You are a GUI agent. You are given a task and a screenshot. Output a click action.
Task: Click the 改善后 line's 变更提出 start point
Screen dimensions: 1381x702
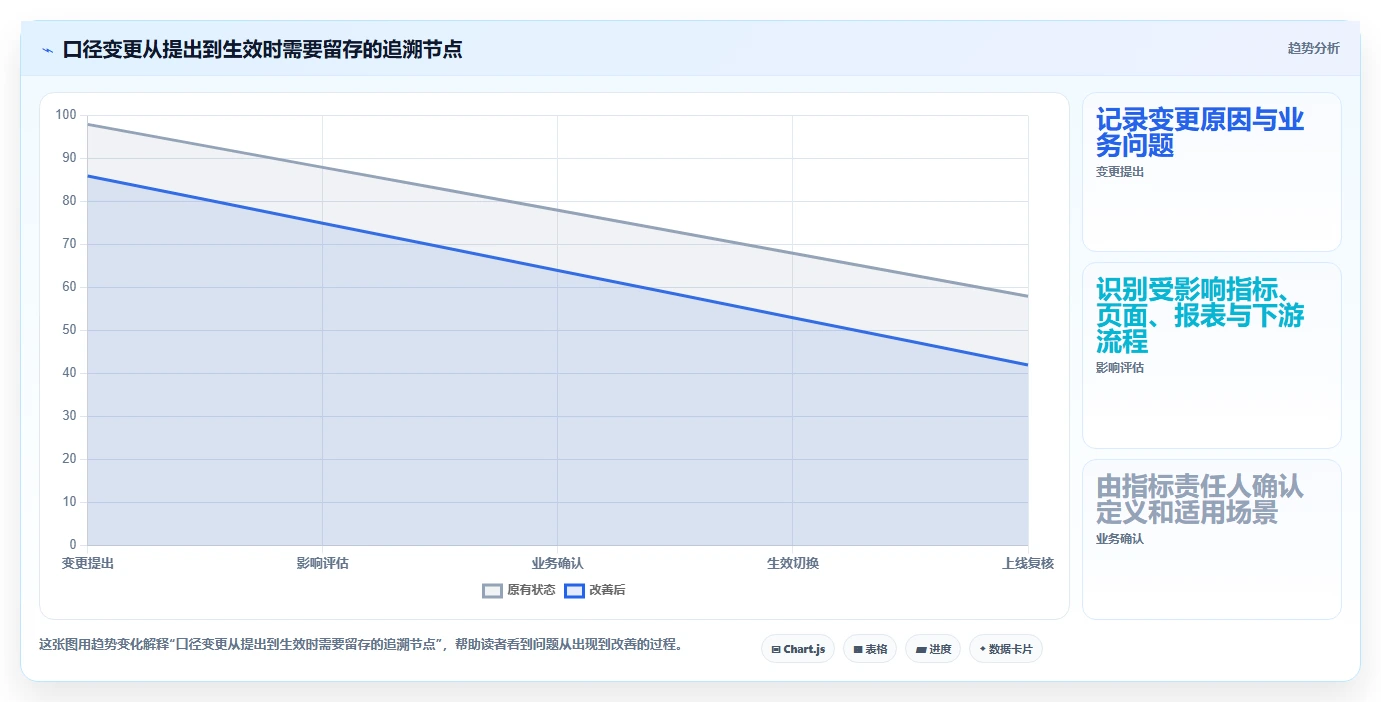tap(88, 176)
